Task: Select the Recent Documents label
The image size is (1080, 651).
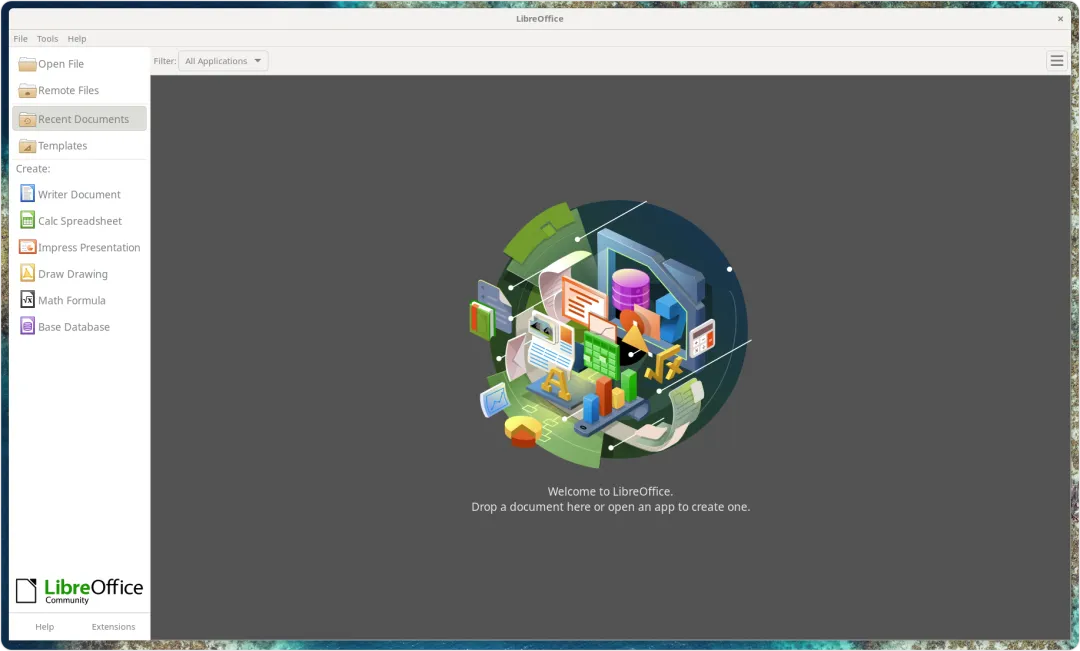Action: pyautogui.click(x=83, y=119)
